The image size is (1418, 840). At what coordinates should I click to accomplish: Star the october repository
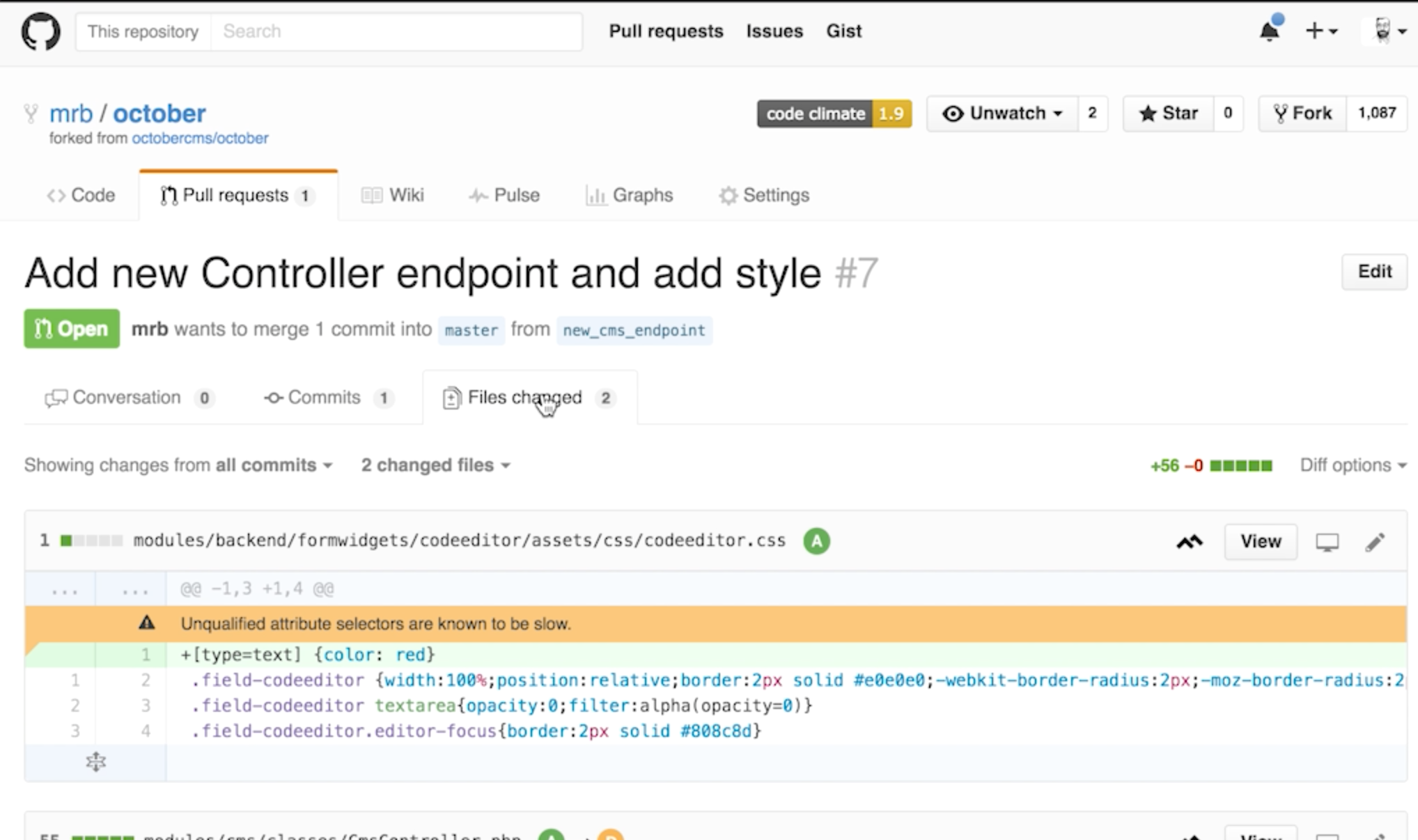point(1168,114)
